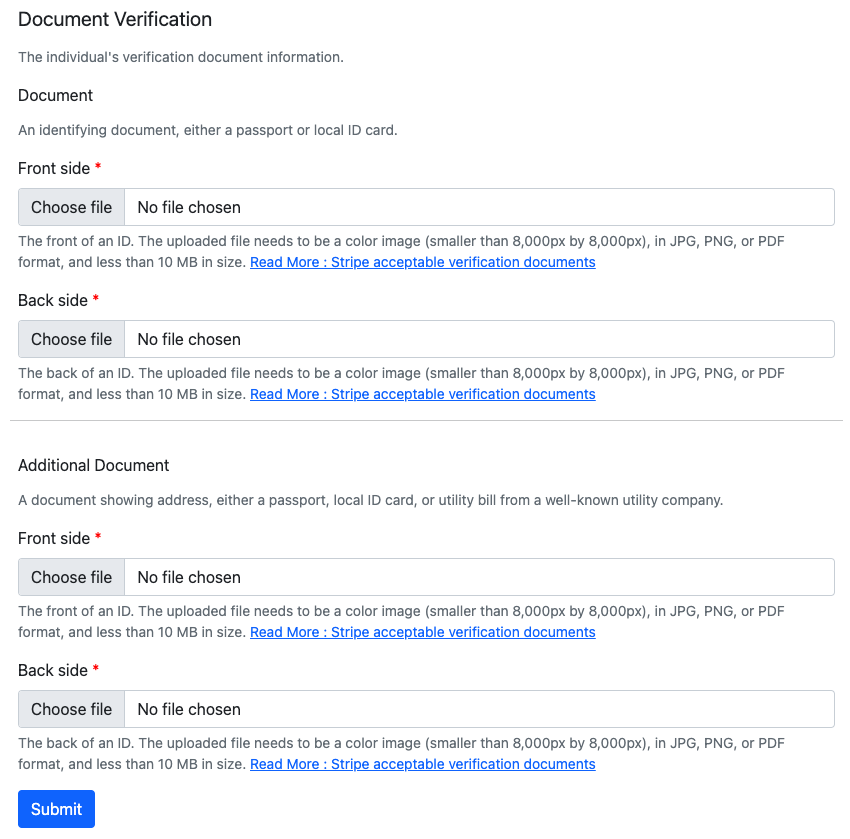Screen dimensions: 850x839
Task: Click the 'Back side' label under Additional Document
Action: click(x=53, y=670)
